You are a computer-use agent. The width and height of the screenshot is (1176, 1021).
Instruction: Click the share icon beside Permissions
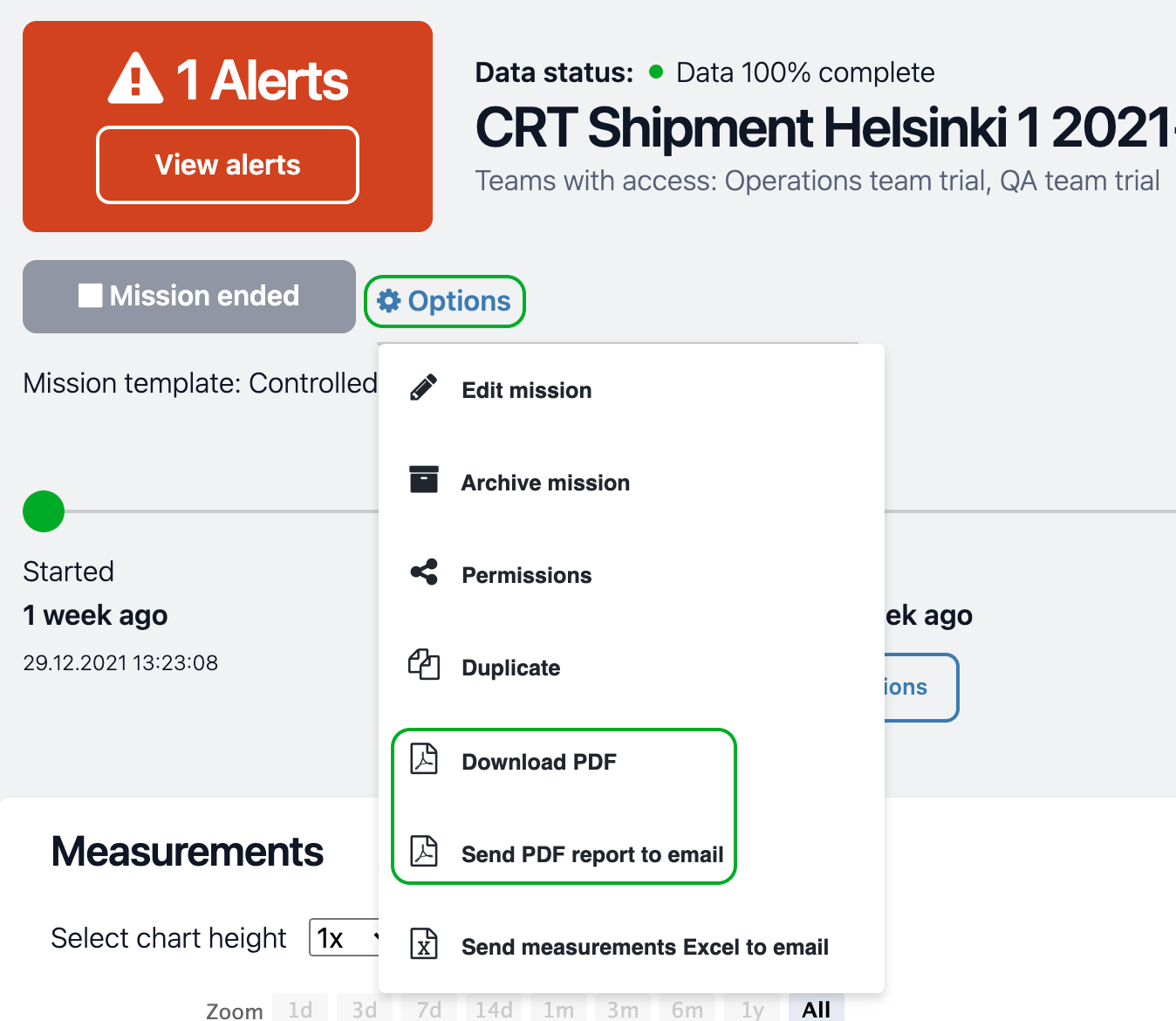424,572
